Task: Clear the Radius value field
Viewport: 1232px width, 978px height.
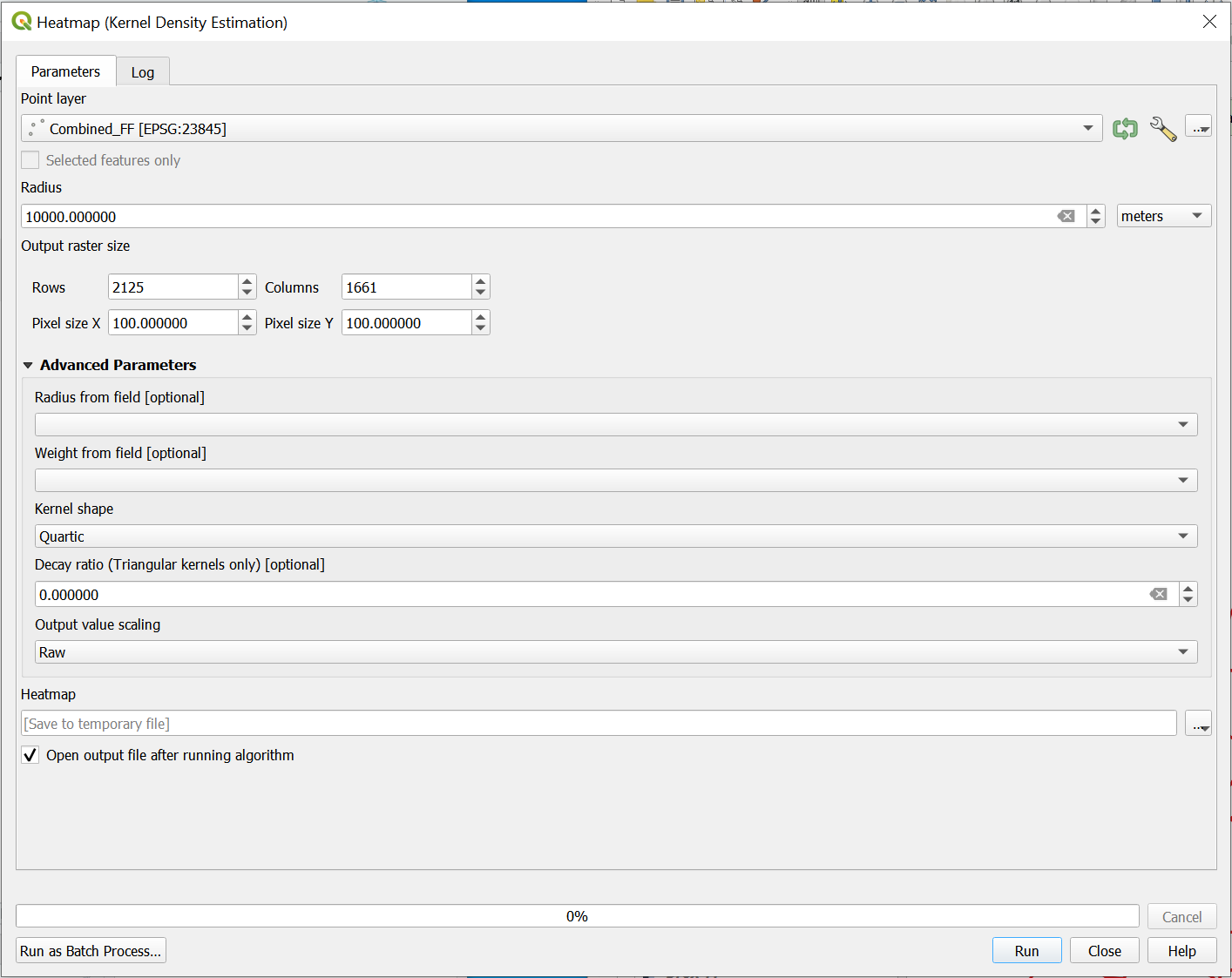Action: click(1066, 217)
